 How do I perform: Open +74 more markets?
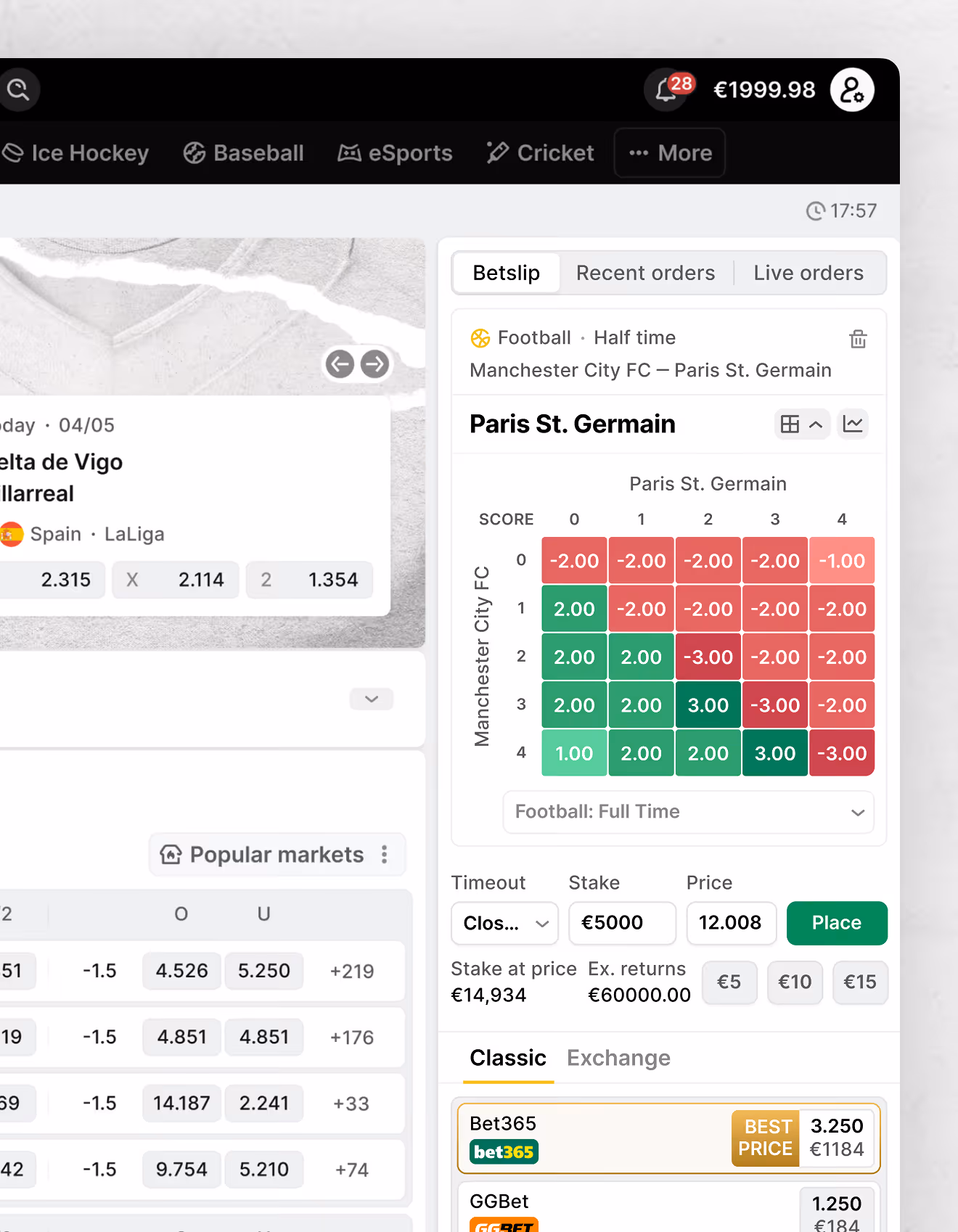352,1170
